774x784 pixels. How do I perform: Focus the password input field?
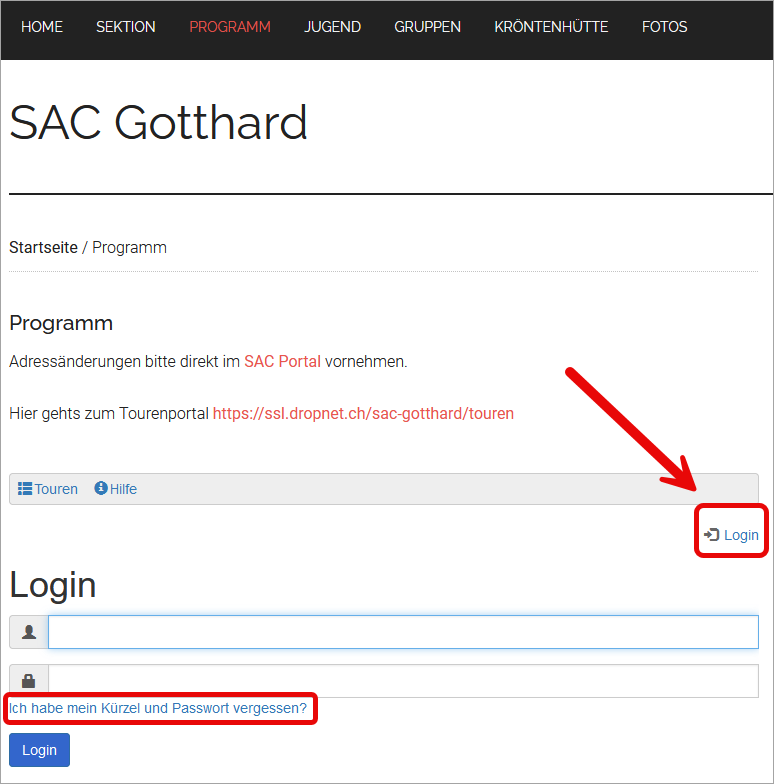[x=404, y=681]
